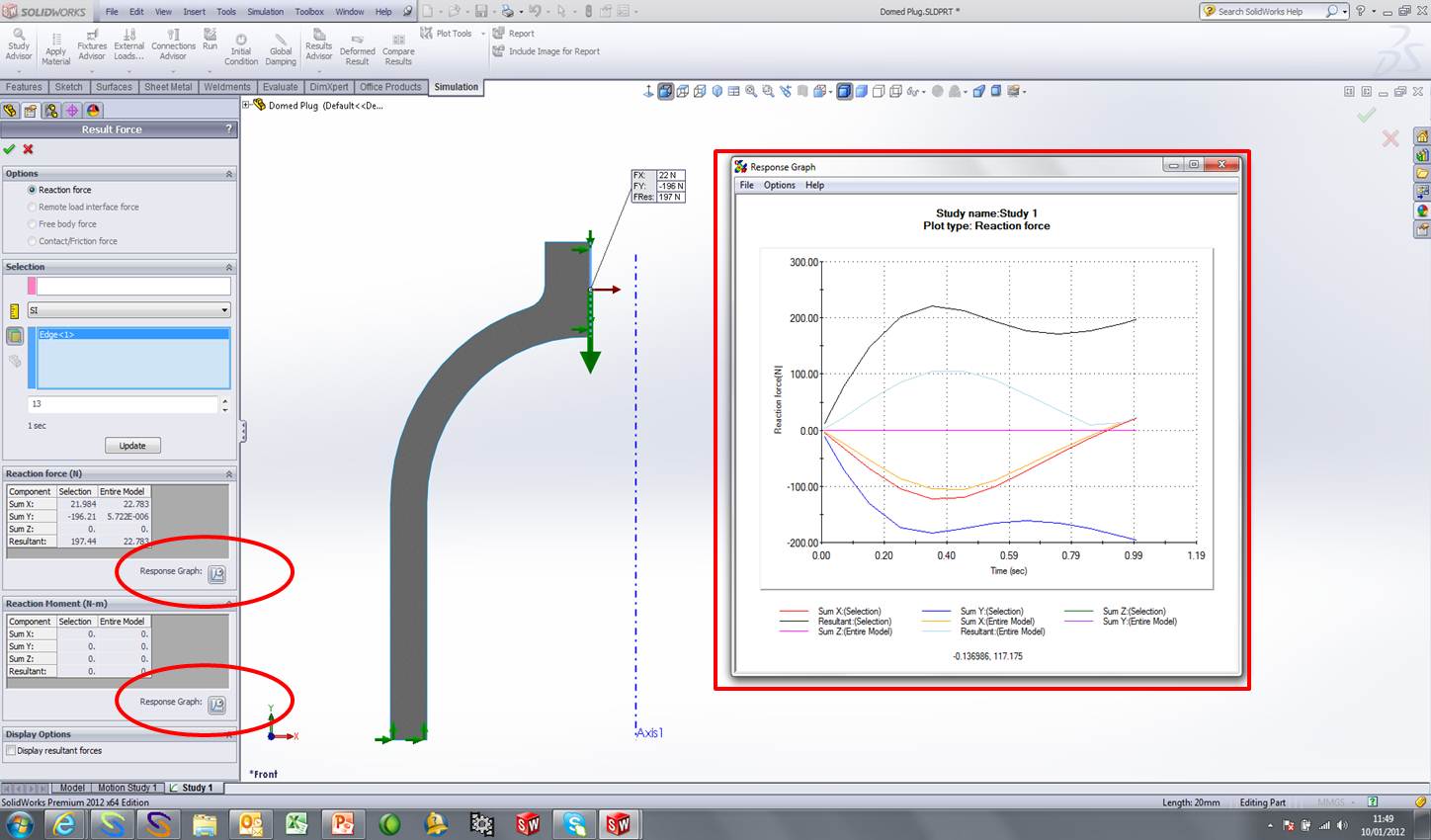Select the Free body force option

(x=33, y=224)
